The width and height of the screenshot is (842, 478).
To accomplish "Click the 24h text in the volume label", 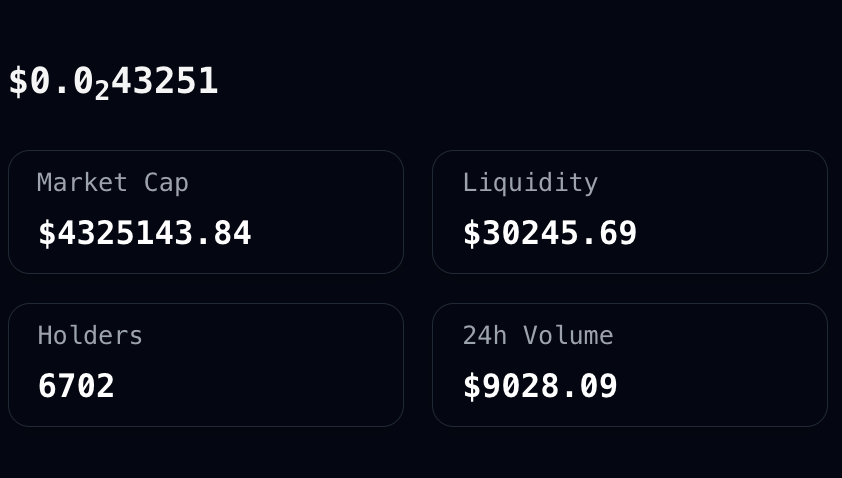I will coord(482,336).
